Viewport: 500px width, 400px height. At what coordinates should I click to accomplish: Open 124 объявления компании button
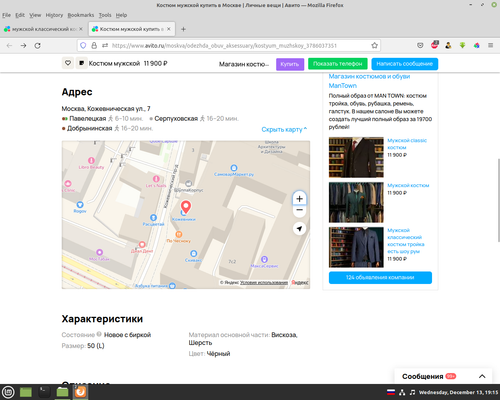pos(380,277)
